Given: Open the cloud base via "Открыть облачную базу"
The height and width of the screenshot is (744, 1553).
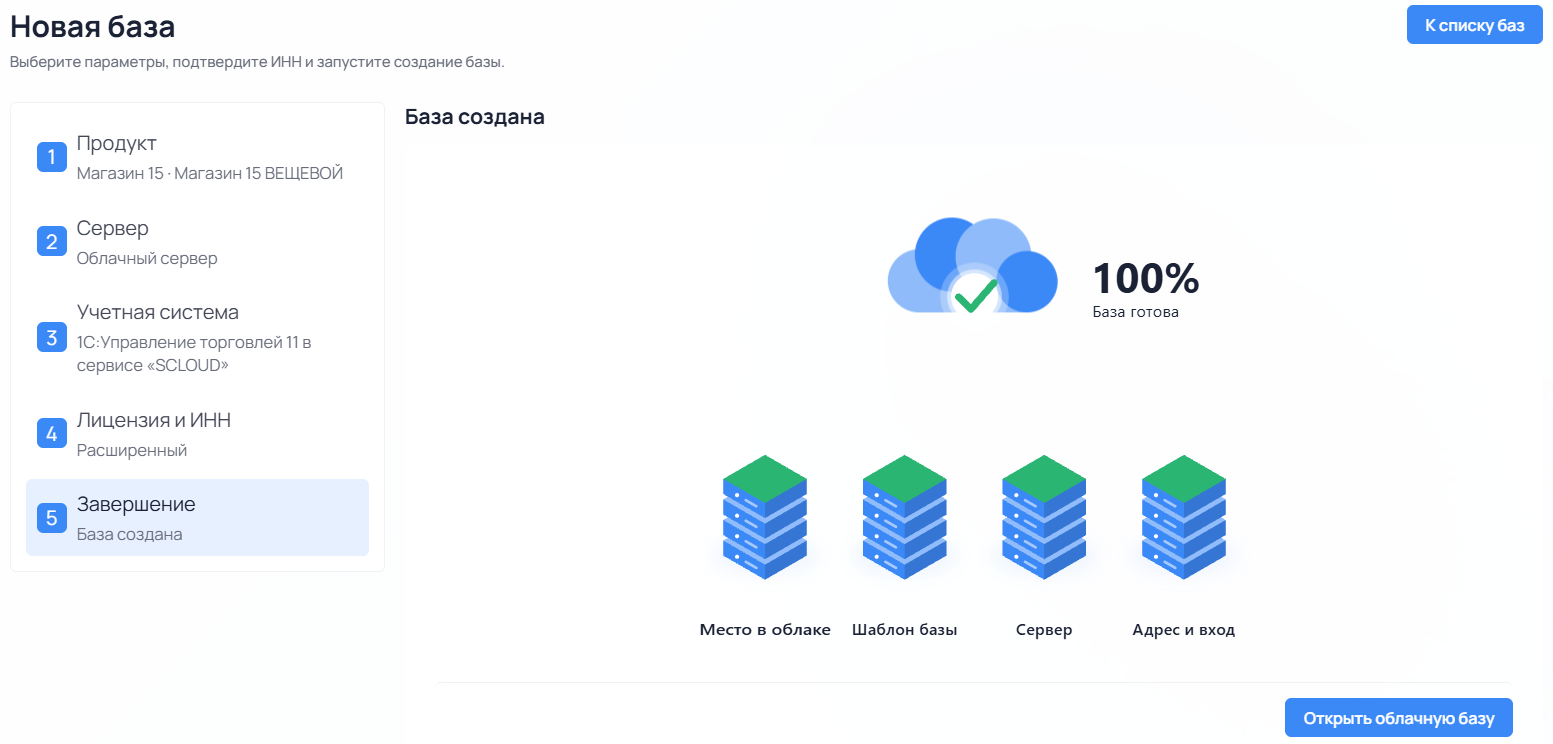Looking at the screenshot, I should click(x=1399, y=718).
